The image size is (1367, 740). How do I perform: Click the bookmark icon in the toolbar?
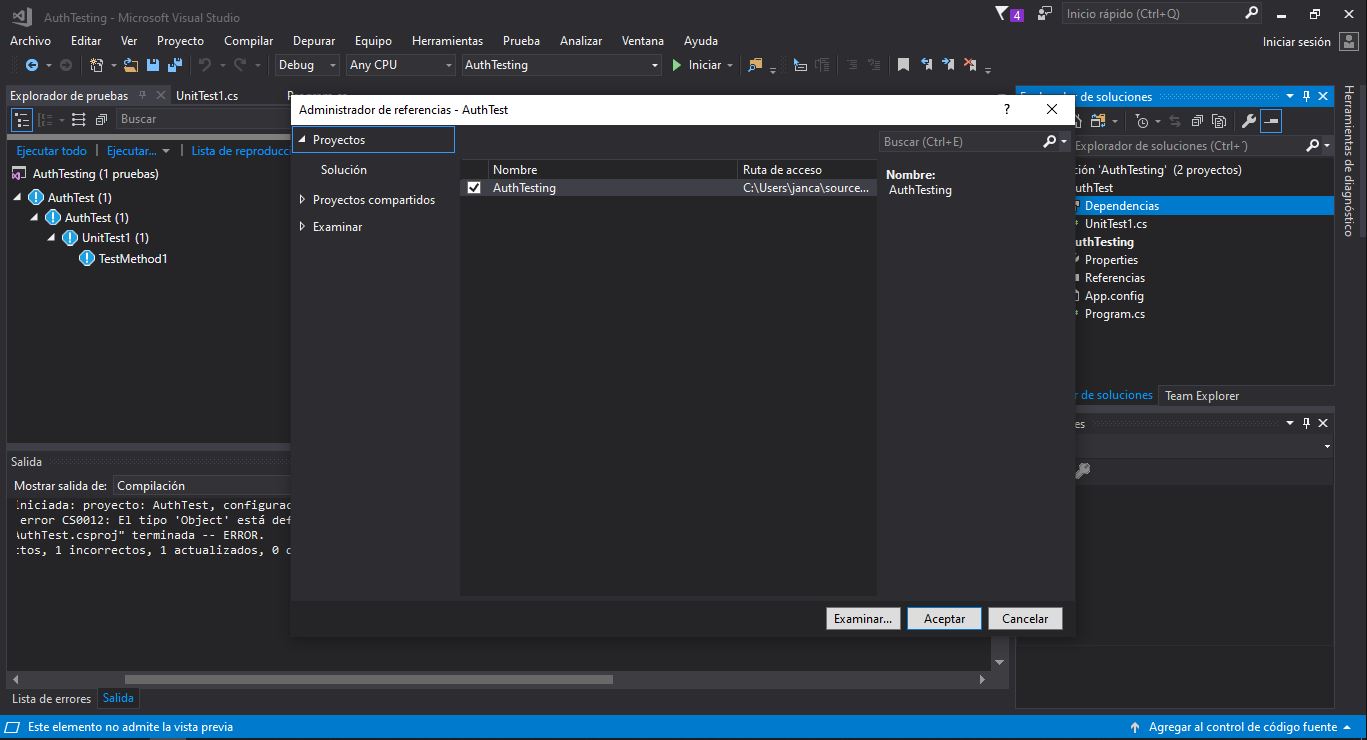pyautogui.click(x=903, y=65)
